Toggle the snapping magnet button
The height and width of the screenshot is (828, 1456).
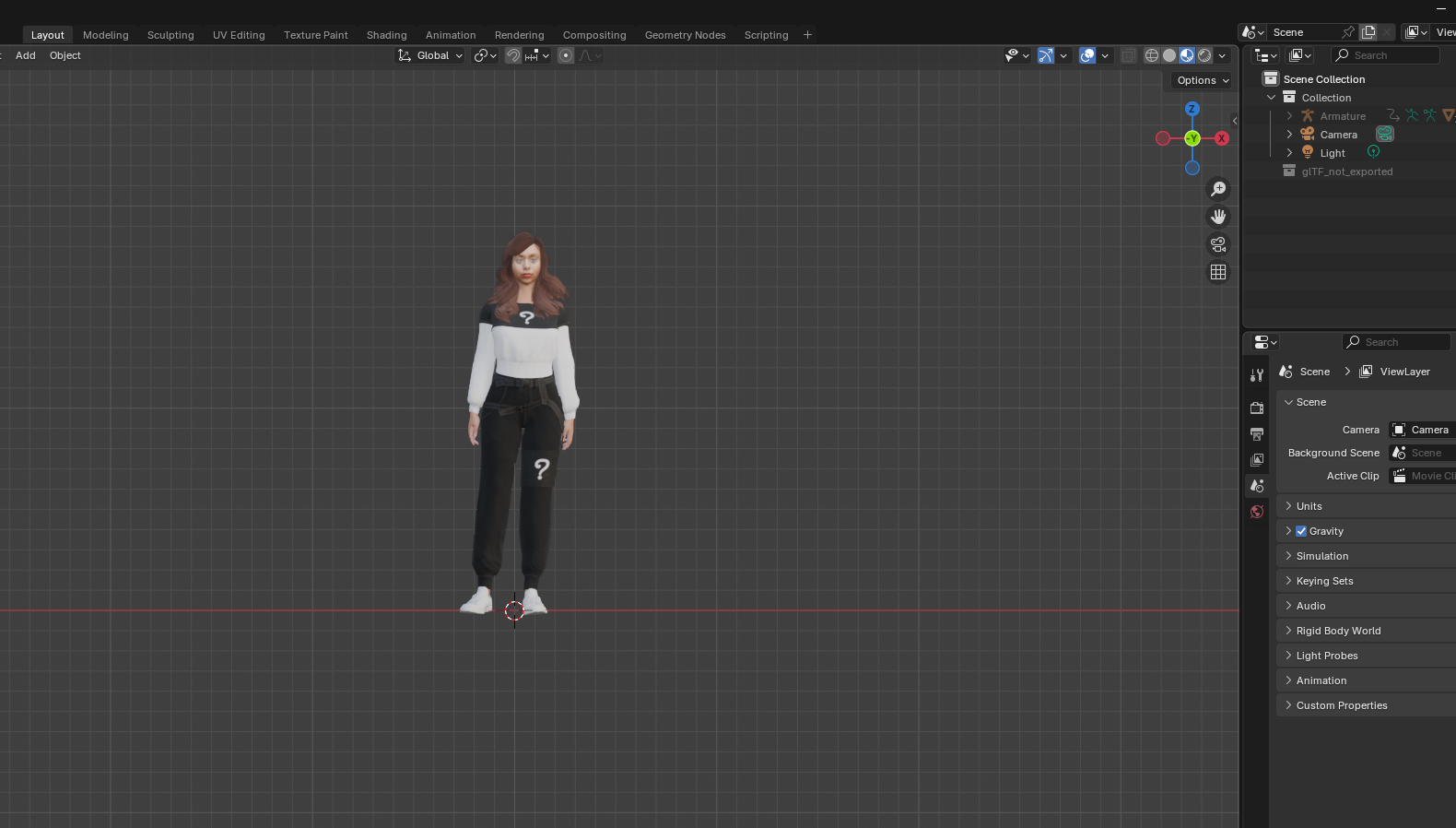(513, 55)
